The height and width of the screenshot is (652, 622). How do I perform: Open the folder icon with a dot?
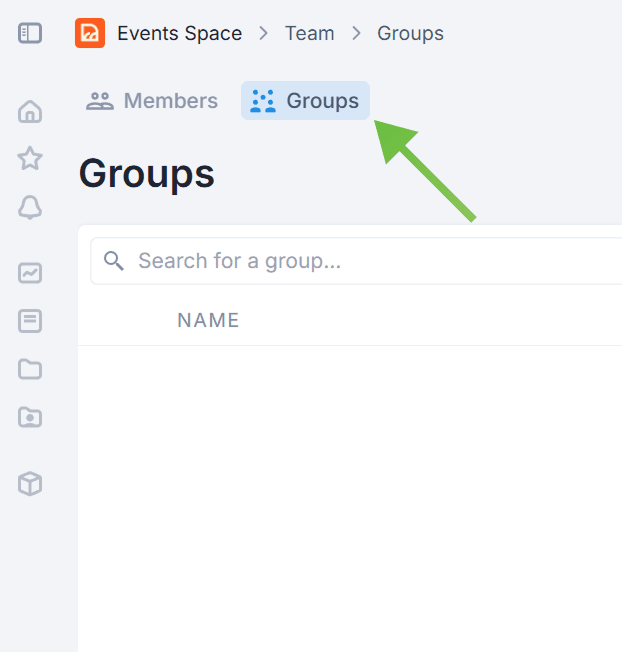(x=30, y=417)
